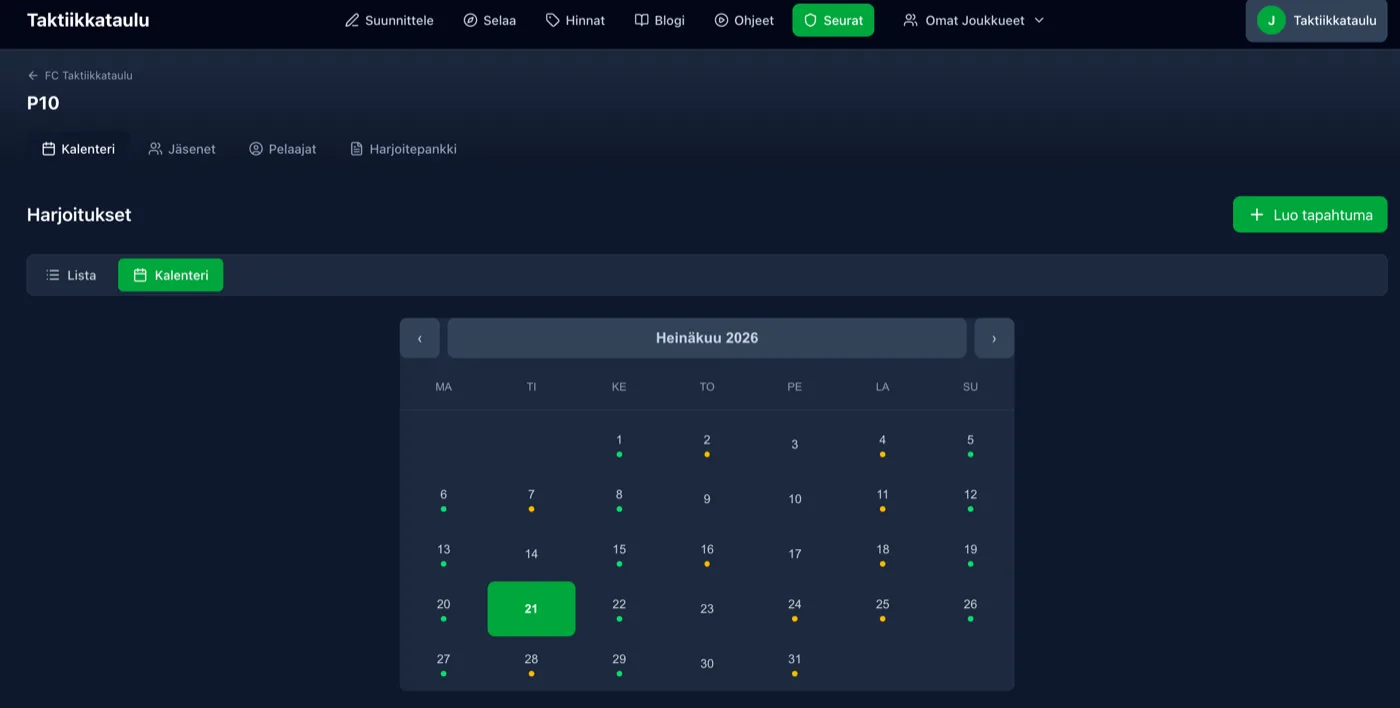
Task: Open the Suunnittele page
Action: coord(389,20)
